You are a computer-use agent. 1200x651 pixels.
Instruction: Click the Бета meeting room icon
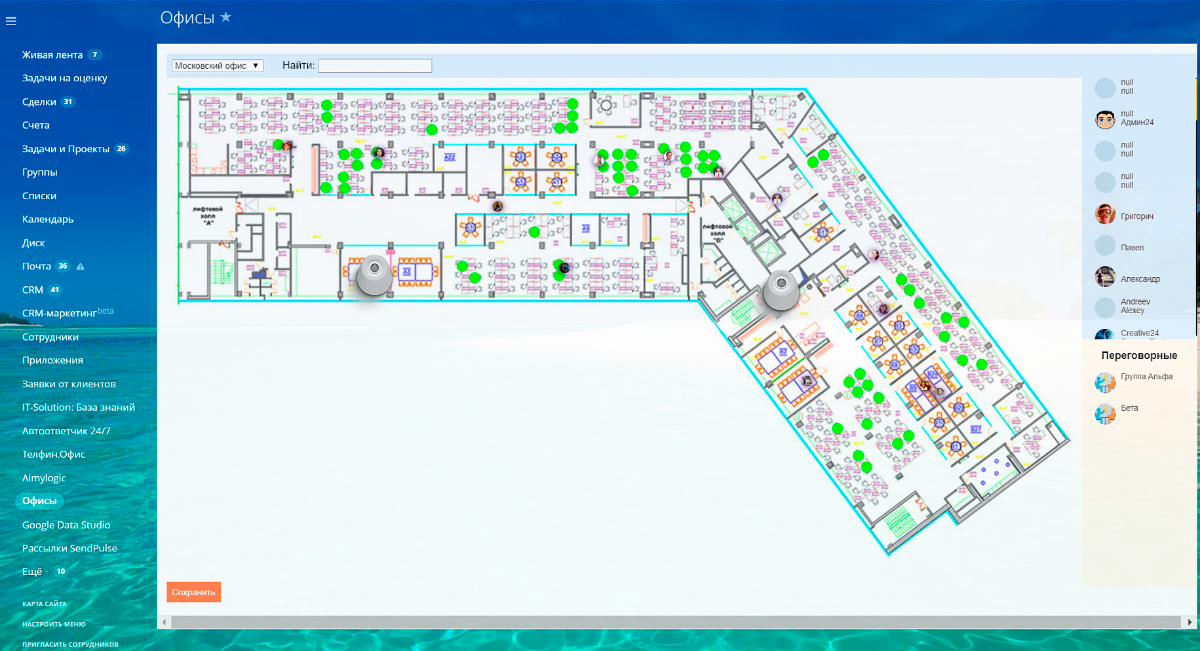[x=1105, y=413]
